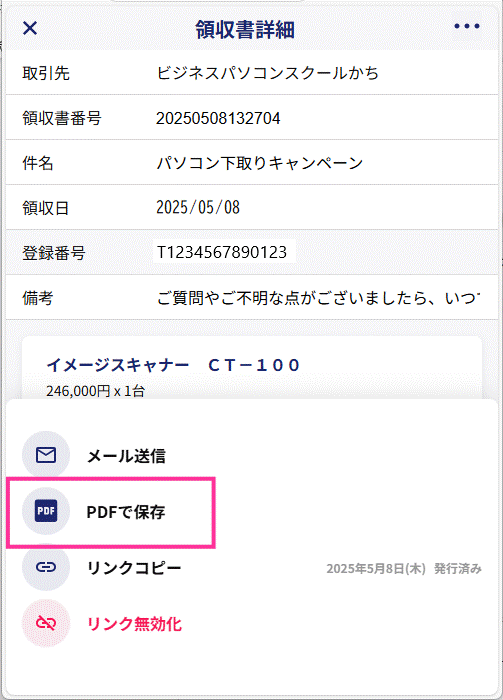Open the three-dot more options menu

click(467, 26)
